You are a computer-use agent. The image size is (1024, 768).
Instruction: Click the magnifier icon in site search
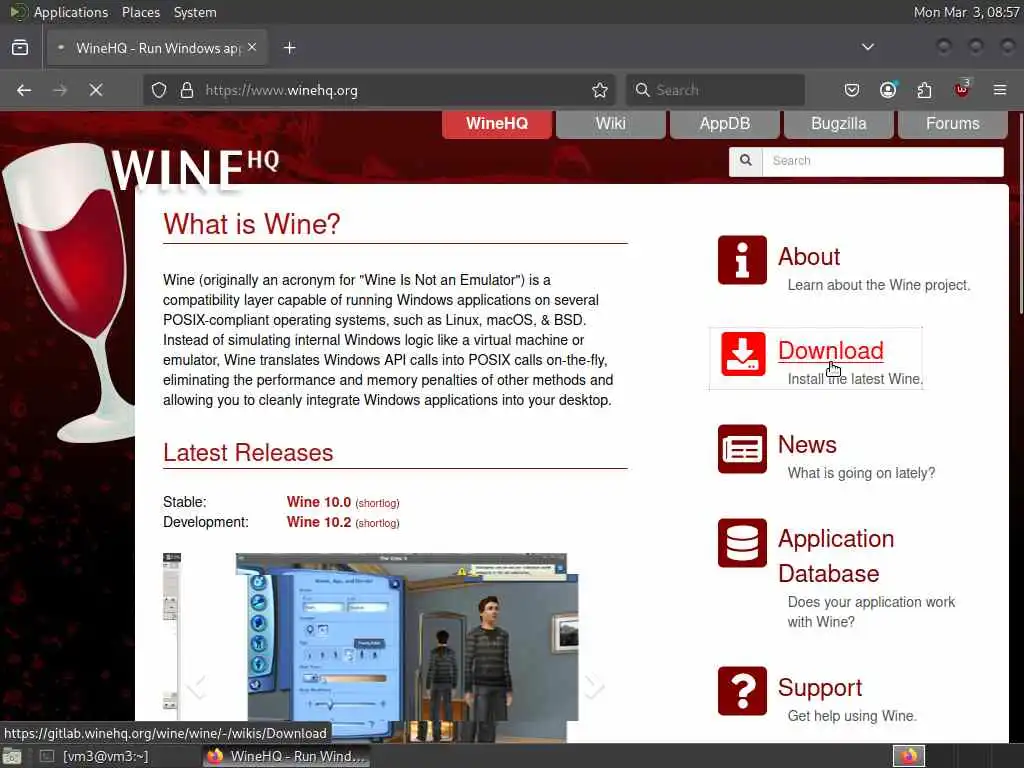click(746, 161)
